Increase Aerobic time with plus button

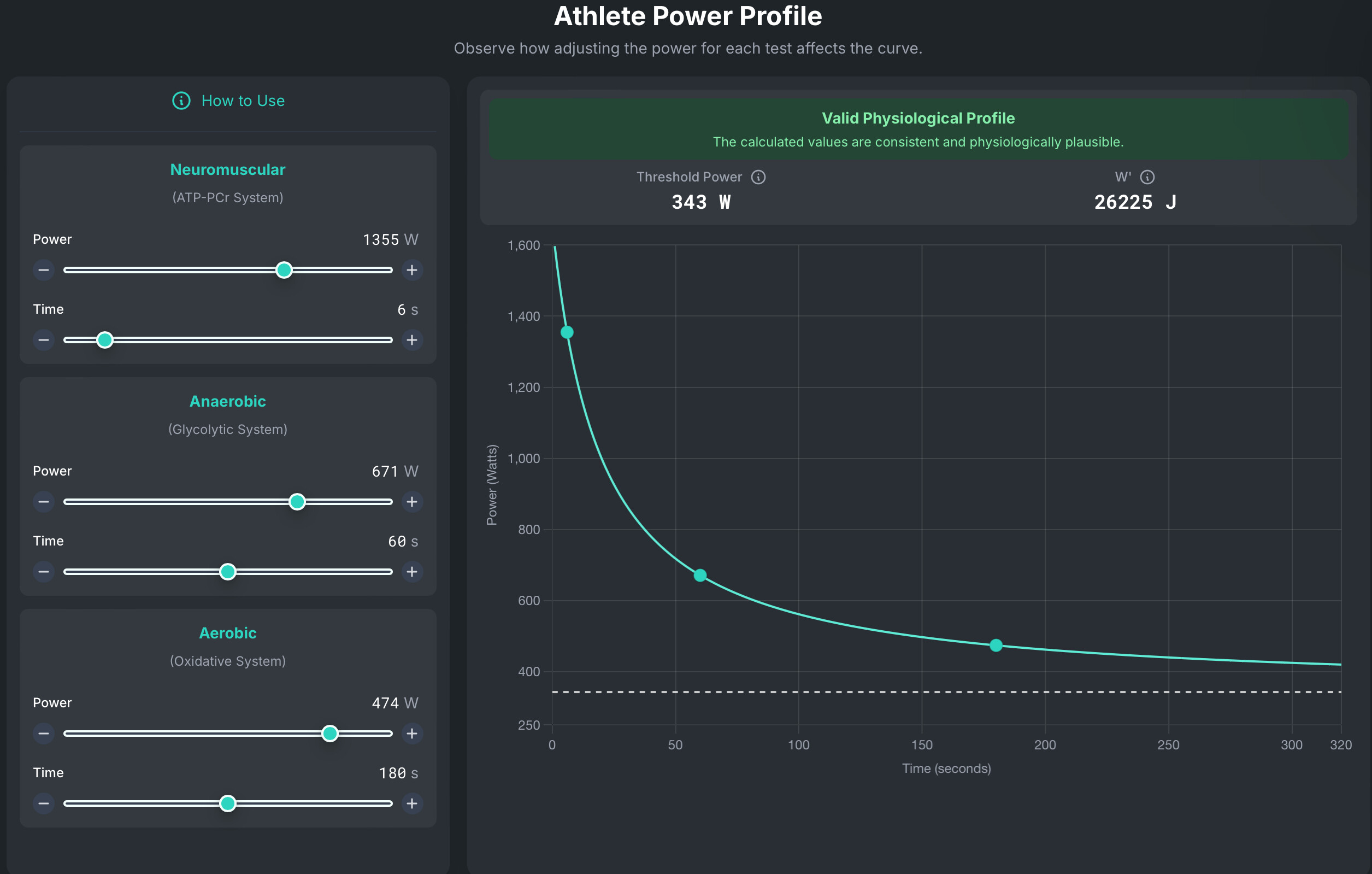(x=412, y=804)
